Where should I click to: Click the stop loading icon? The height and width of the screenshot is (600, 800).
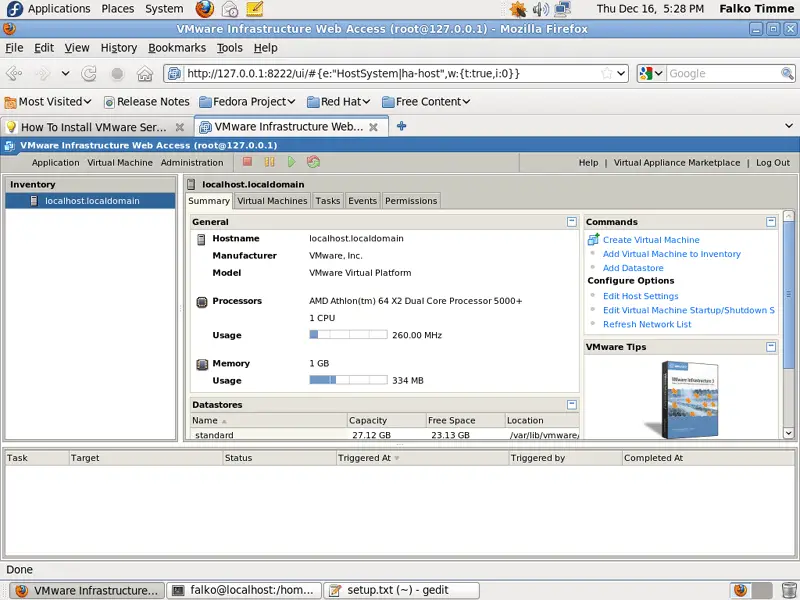(117, 73)
